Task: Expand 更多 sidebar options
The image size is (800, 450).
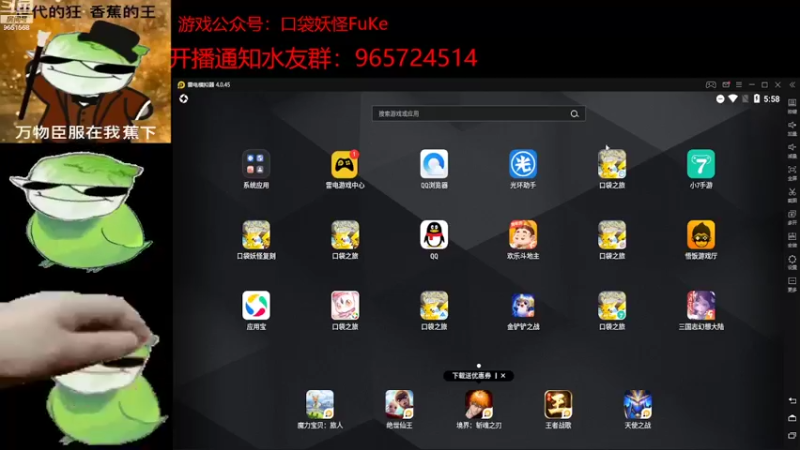Action: pos(792,284)
